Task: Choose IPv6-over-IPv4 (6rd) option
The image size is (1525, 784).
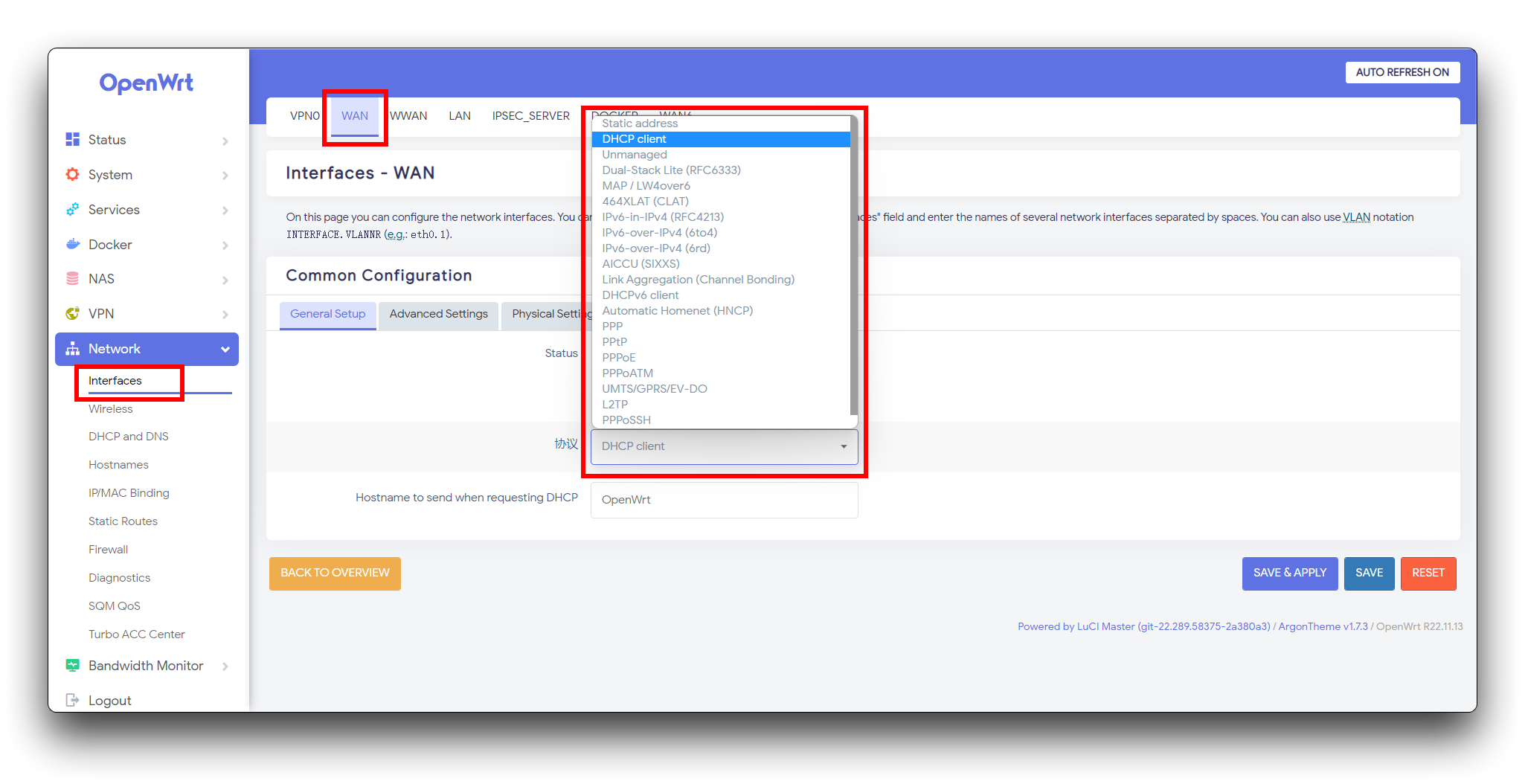Action: click(x=720, y=248)
